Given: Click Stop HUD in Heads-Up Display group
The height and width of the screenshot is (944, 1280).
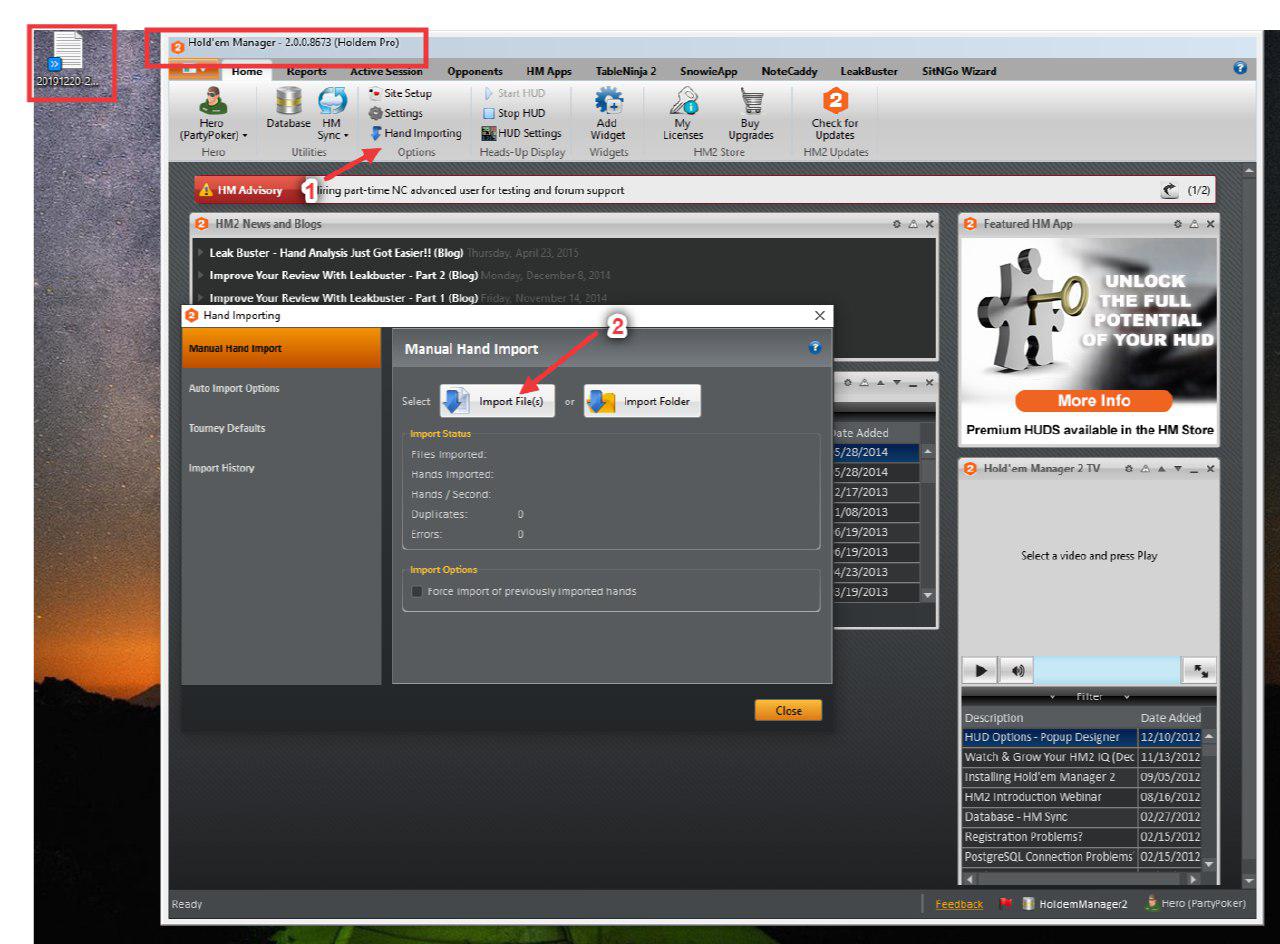Looking at the screenshot, I should pos(514,113).
